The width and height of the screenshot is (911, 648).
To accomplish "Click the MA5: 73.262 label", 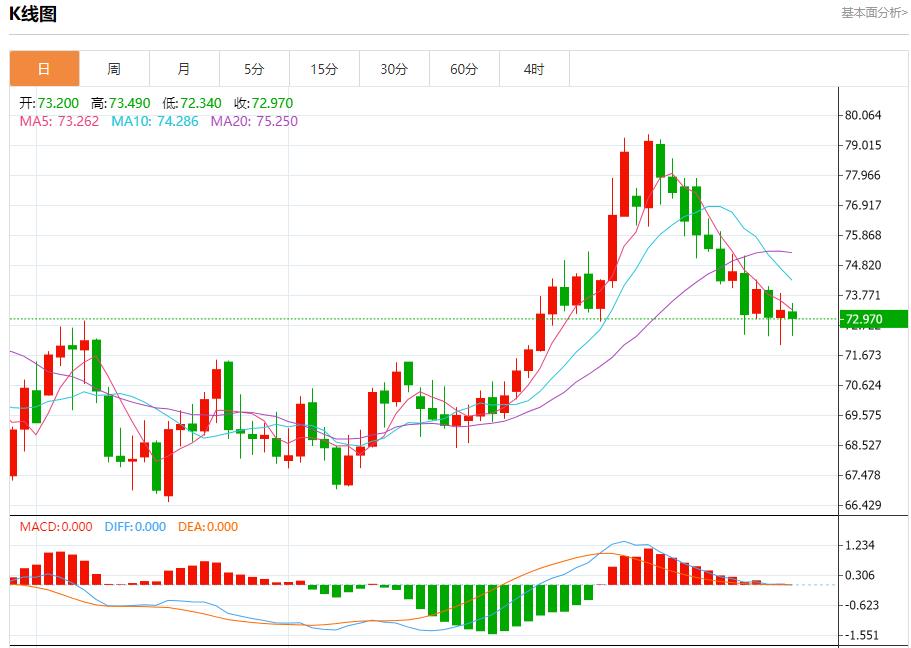I will pos(59,121).
